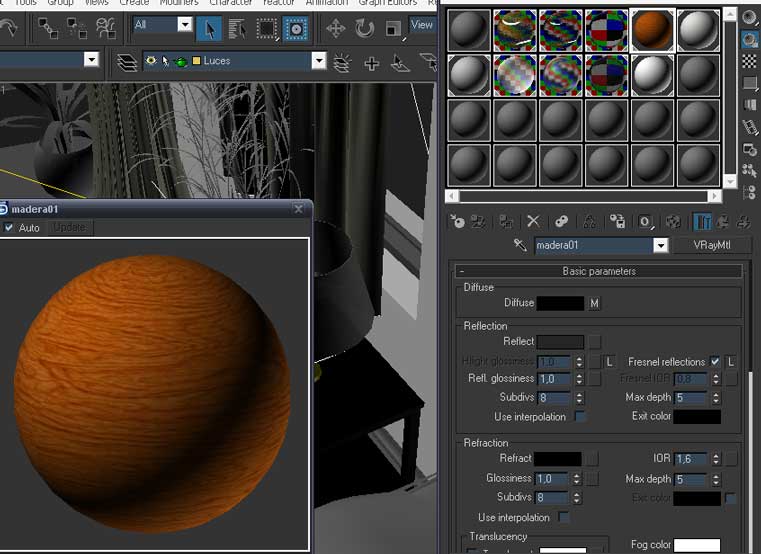The width and height of the screenshot is (761, 554).
Task: Pick material from object with eyedropper
Action: 520,245
